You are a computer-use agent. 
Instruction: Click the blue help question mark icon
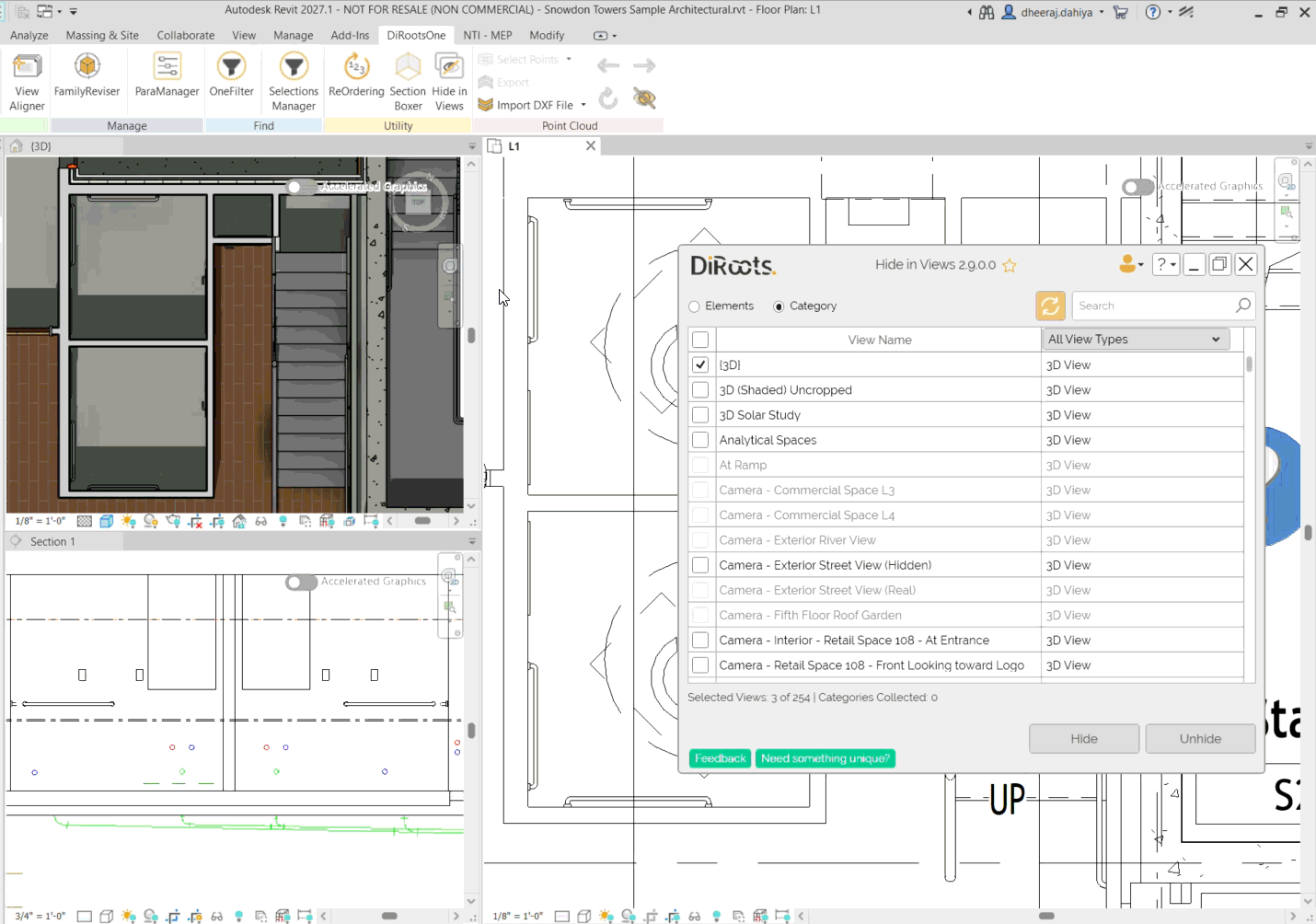click(x=1153, y=13)
